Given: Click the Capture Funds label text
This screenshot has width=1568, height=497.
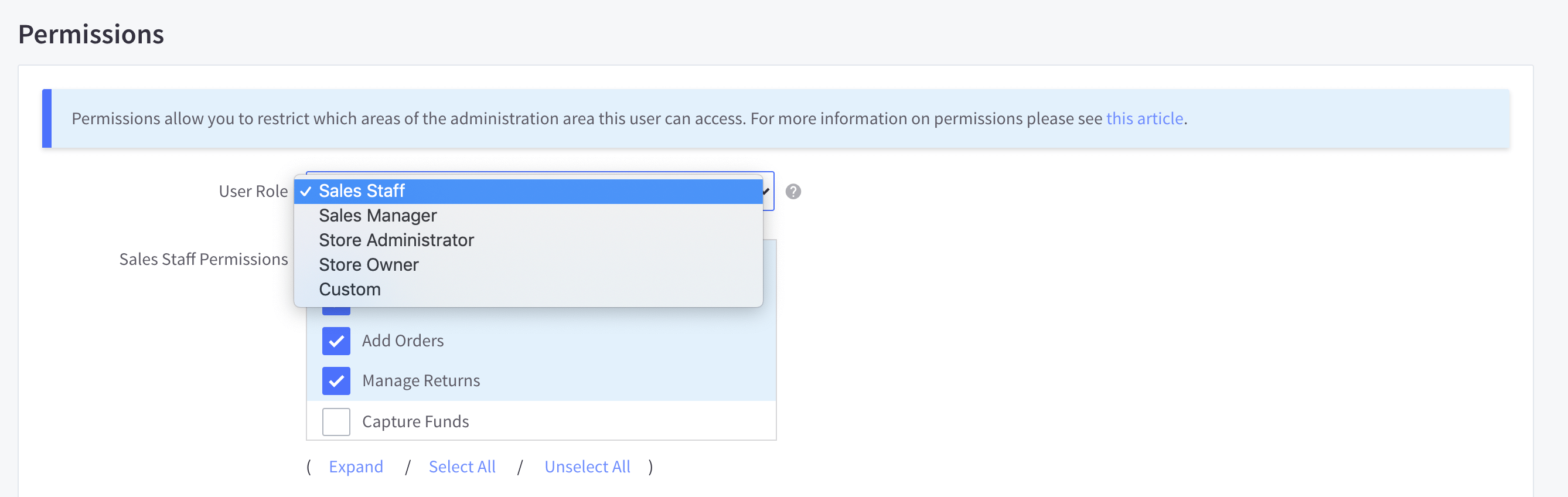Looking at the screenshot, I should [x=415, y=421].
